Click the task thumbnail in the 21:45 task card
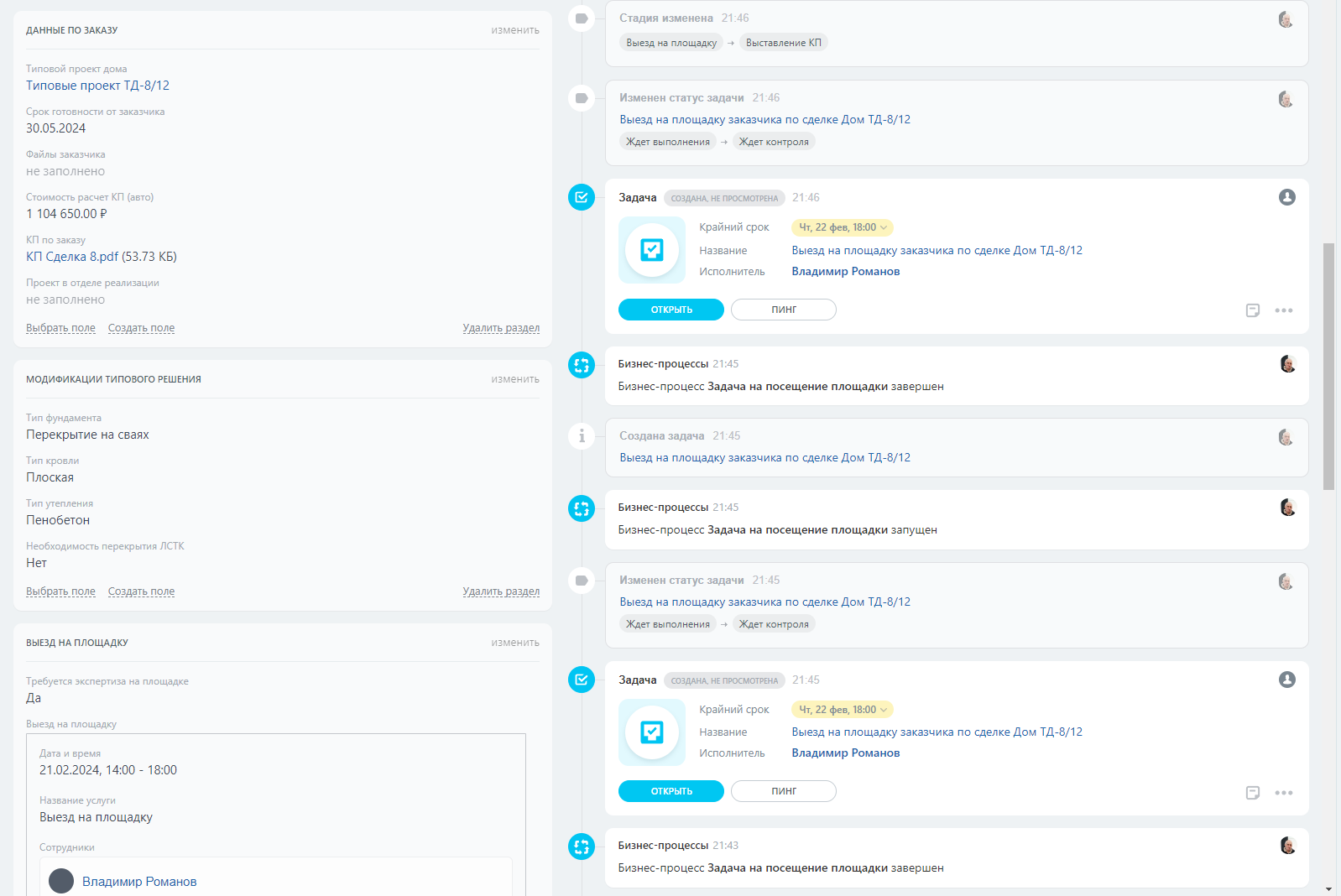 point(652,732)
